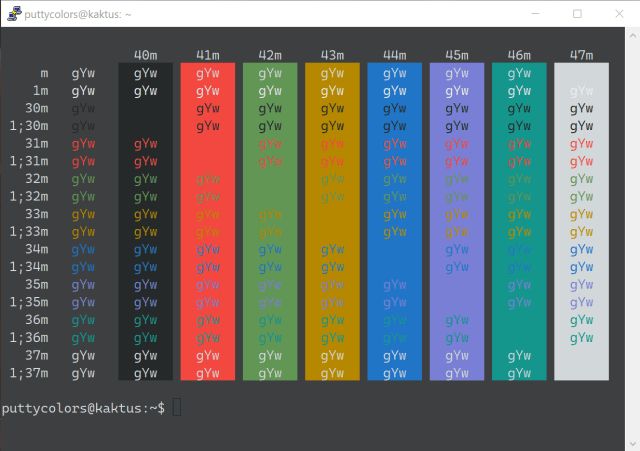Maximize the PuTTY terminal window
The height and width of the screenshot is (451, 640).
click(577, 14)
